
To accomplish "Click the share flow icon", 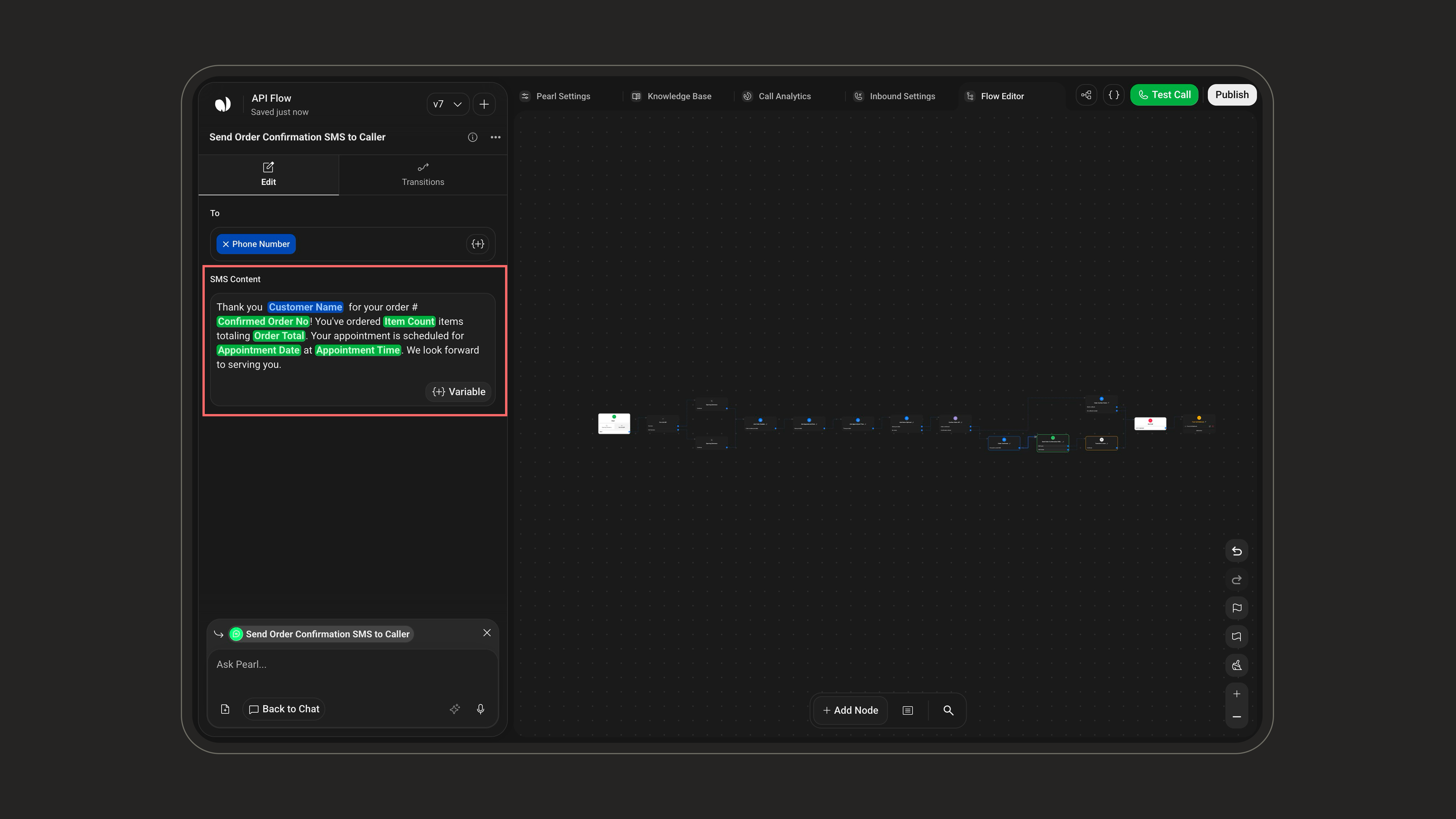I will click(1086, 95).
